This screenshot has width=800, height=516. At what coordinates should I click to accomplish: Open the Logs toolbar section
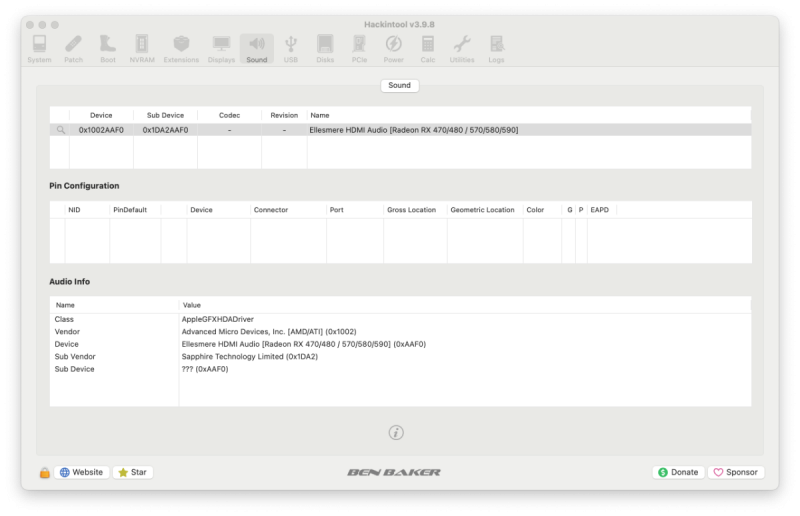pos(496,49)
